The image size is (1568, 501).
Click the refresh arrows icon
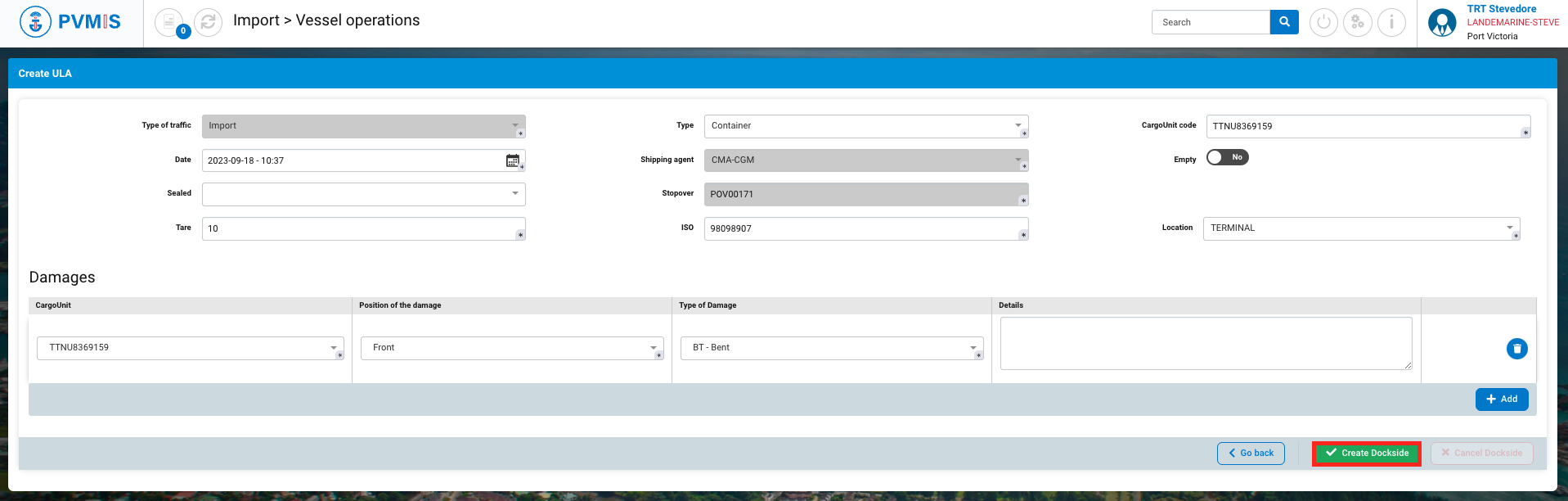209,22
